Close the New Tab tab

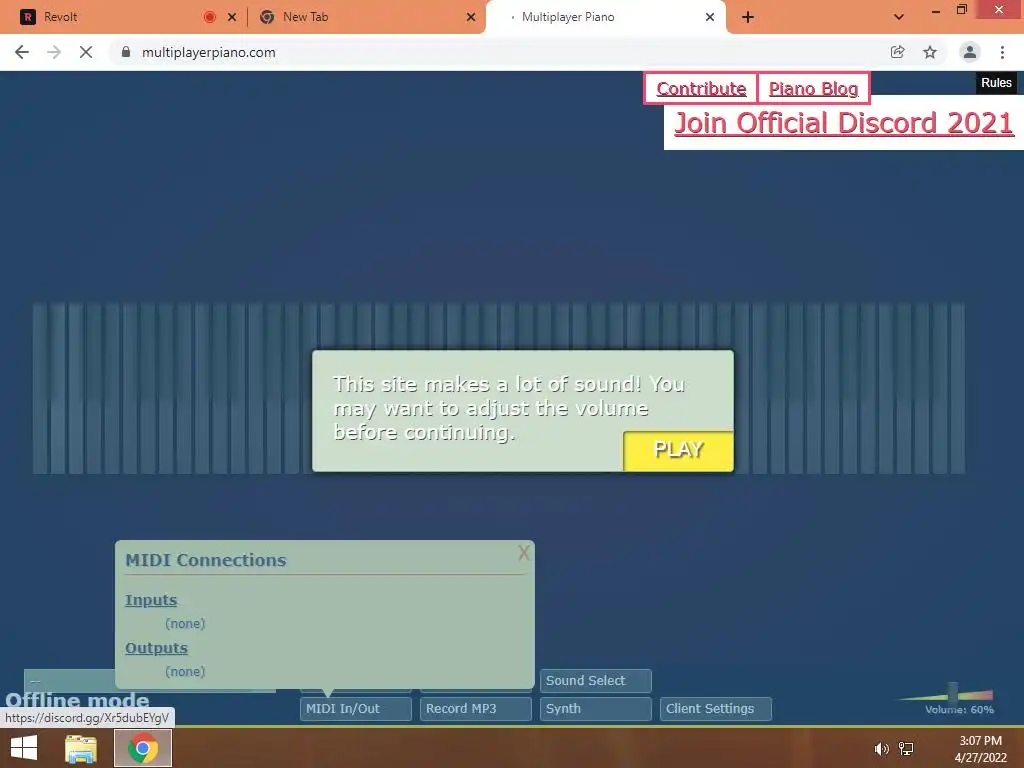pyautogui.click(x=471, y=17)
